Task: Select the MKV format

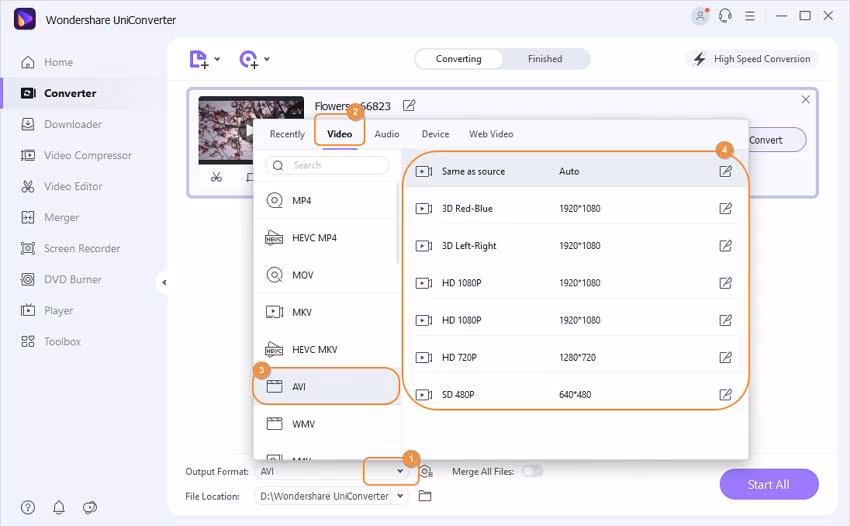Action: (x=326, y=312)
